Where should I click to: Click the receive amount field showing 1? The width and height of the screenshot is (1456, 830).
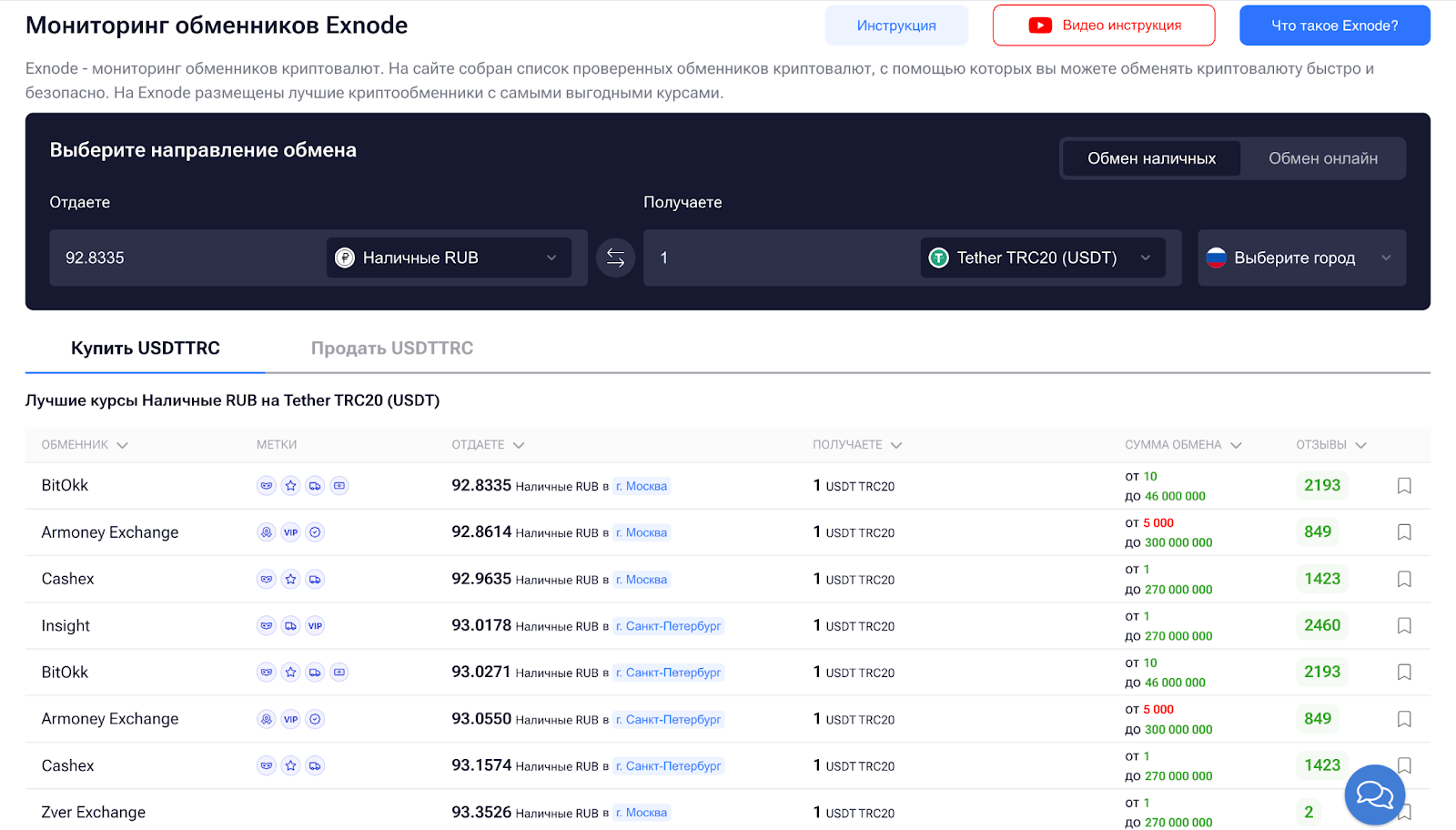tap(781, 258)
